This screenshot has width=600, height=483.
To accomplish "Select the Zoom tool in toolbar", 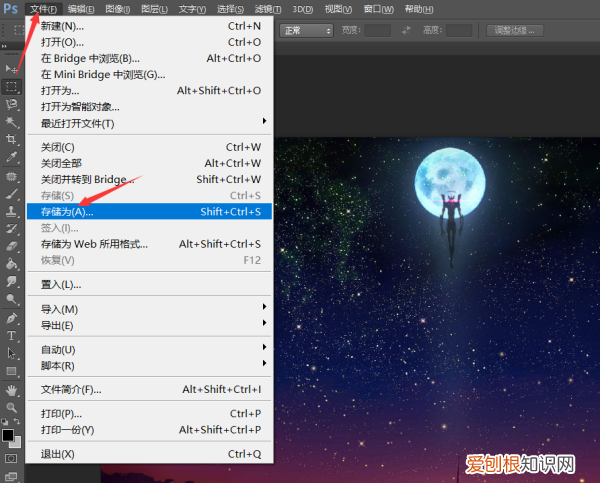I will (12, 408).
